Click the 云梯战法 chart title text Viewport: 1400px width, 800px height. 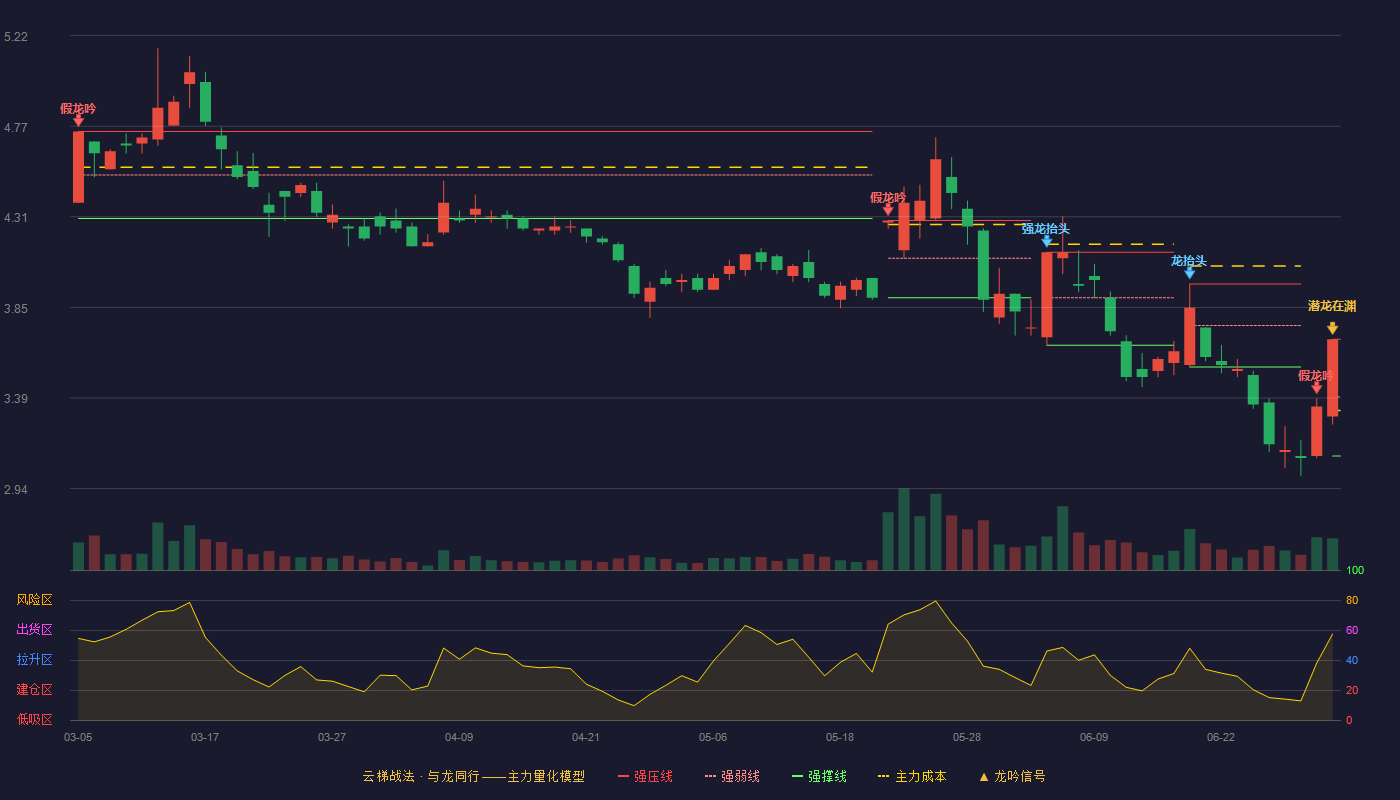point(388,776)
